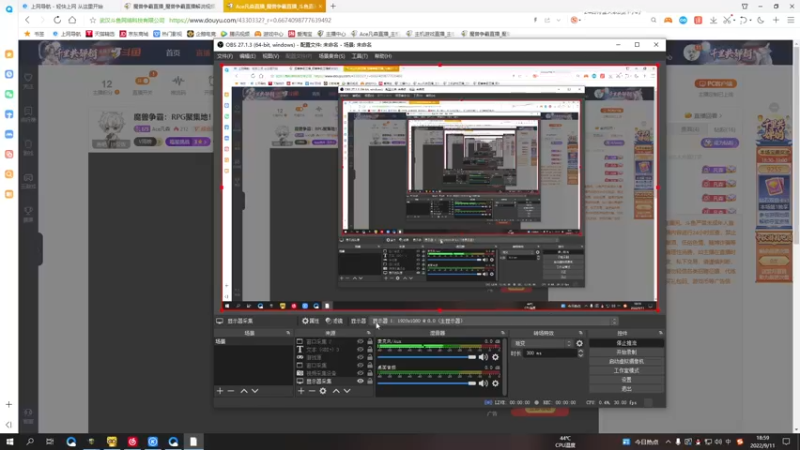Viewport: 800px width, 450px height.
Task: Move selected source up in Sources panel
Action: point(336,391)
